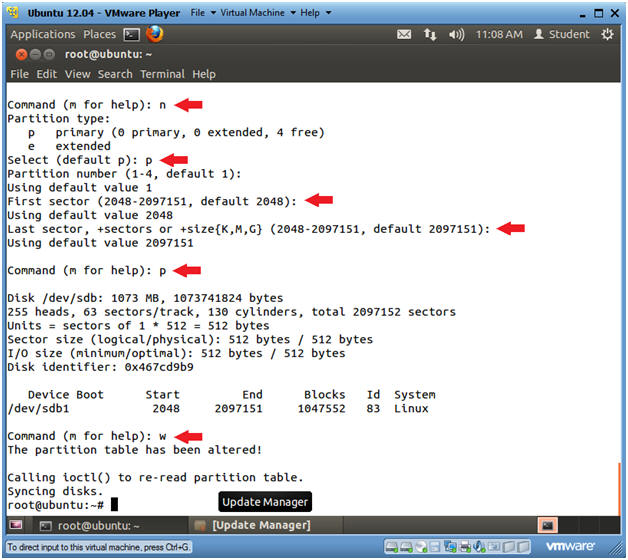Viewport: 628px width, 560px height.
Task: Open the terminal Search menu
Action: (x=115, y=74)
